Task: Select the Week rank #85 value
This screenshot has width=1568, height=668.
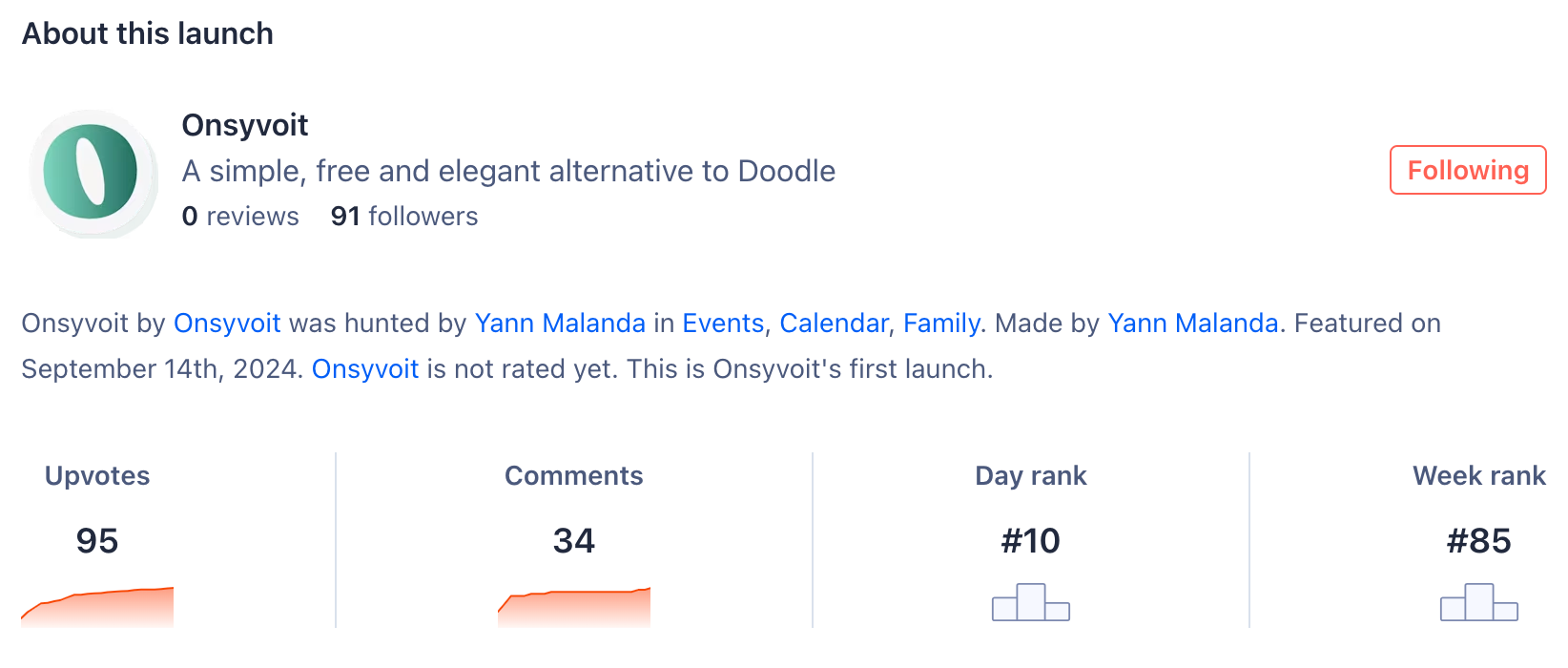Action: pyautogui.click(x=1479, y=541)
